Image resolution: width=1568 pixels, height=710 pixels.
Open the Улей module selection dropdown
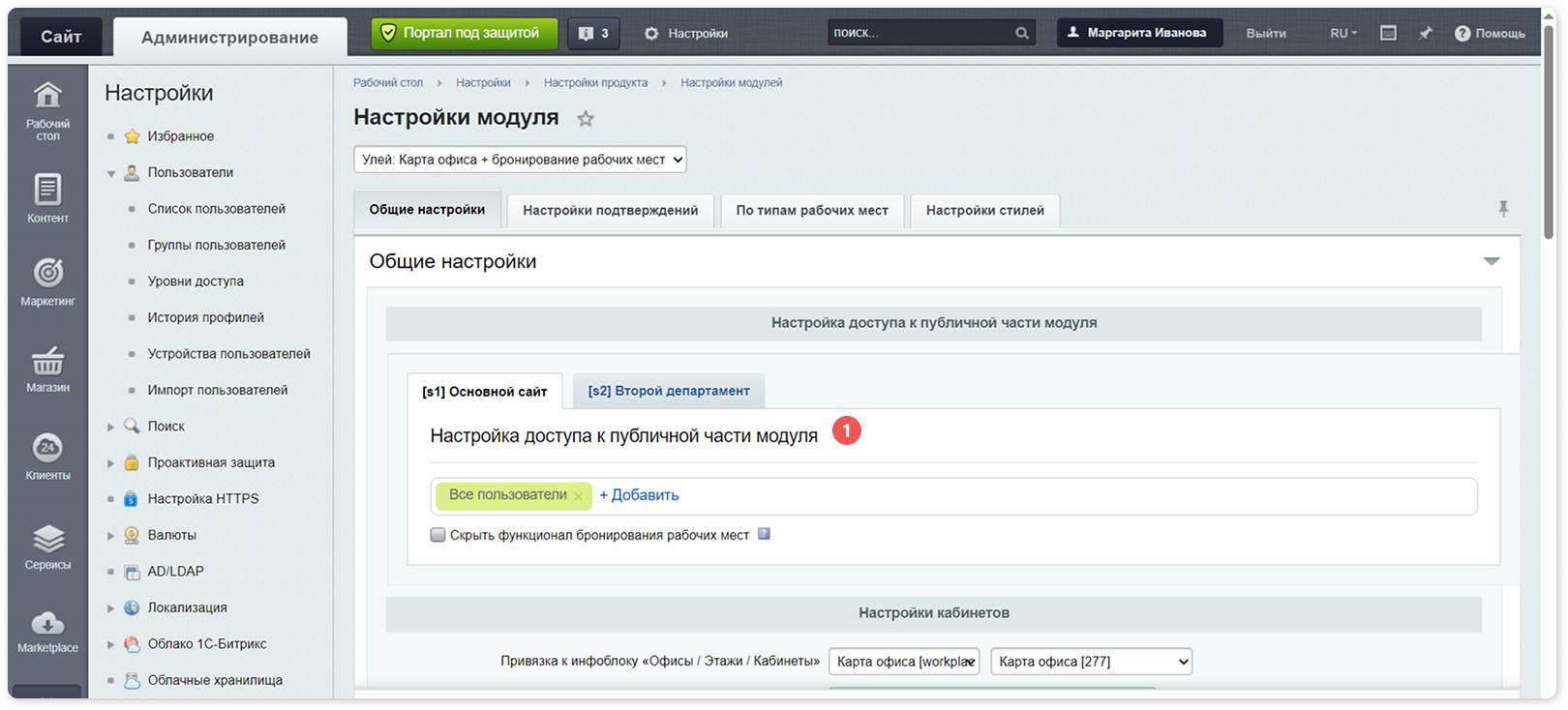[x=520, y=160]
